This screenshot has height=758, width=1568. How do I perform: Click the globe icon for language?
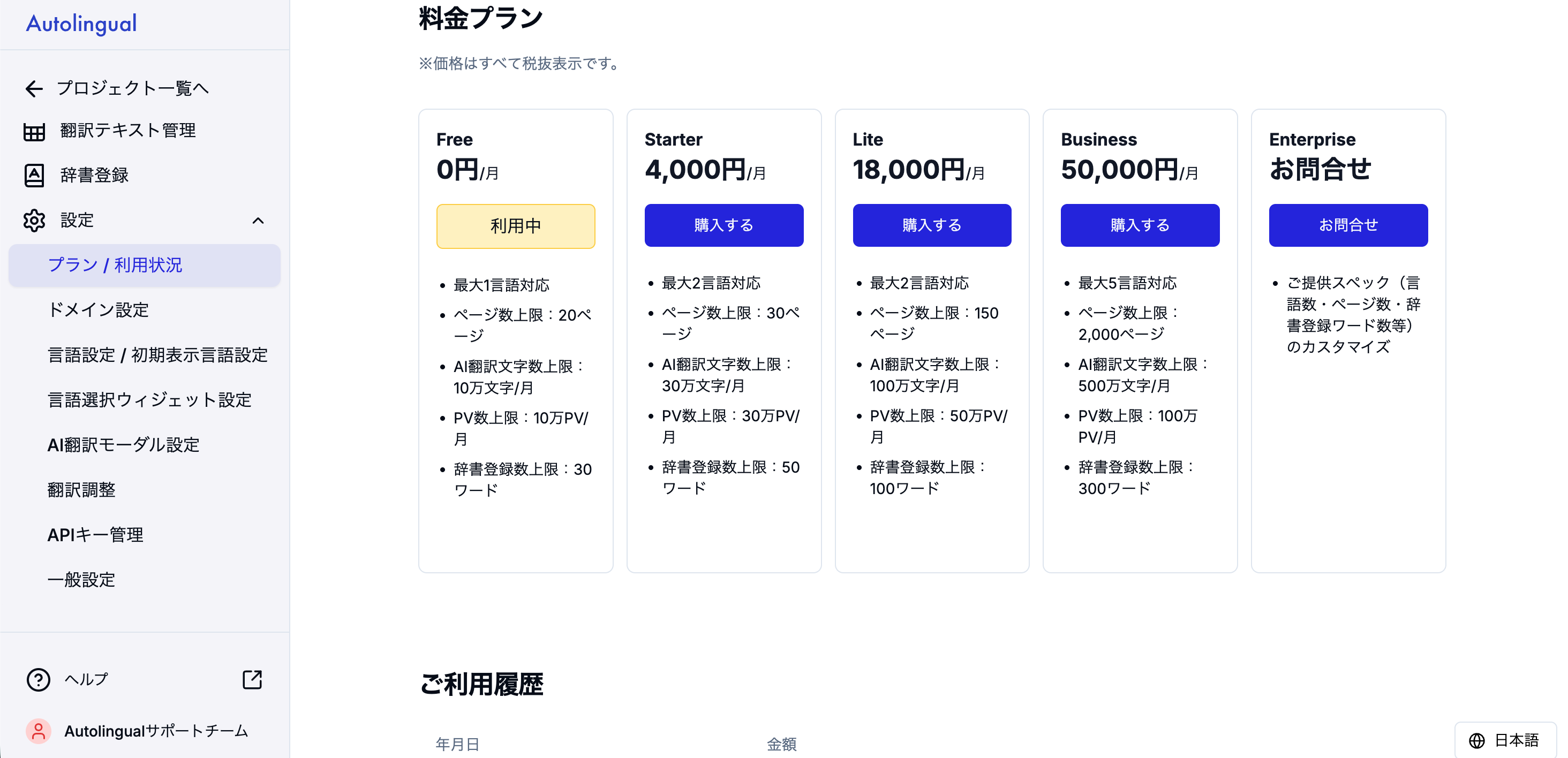1477,740
